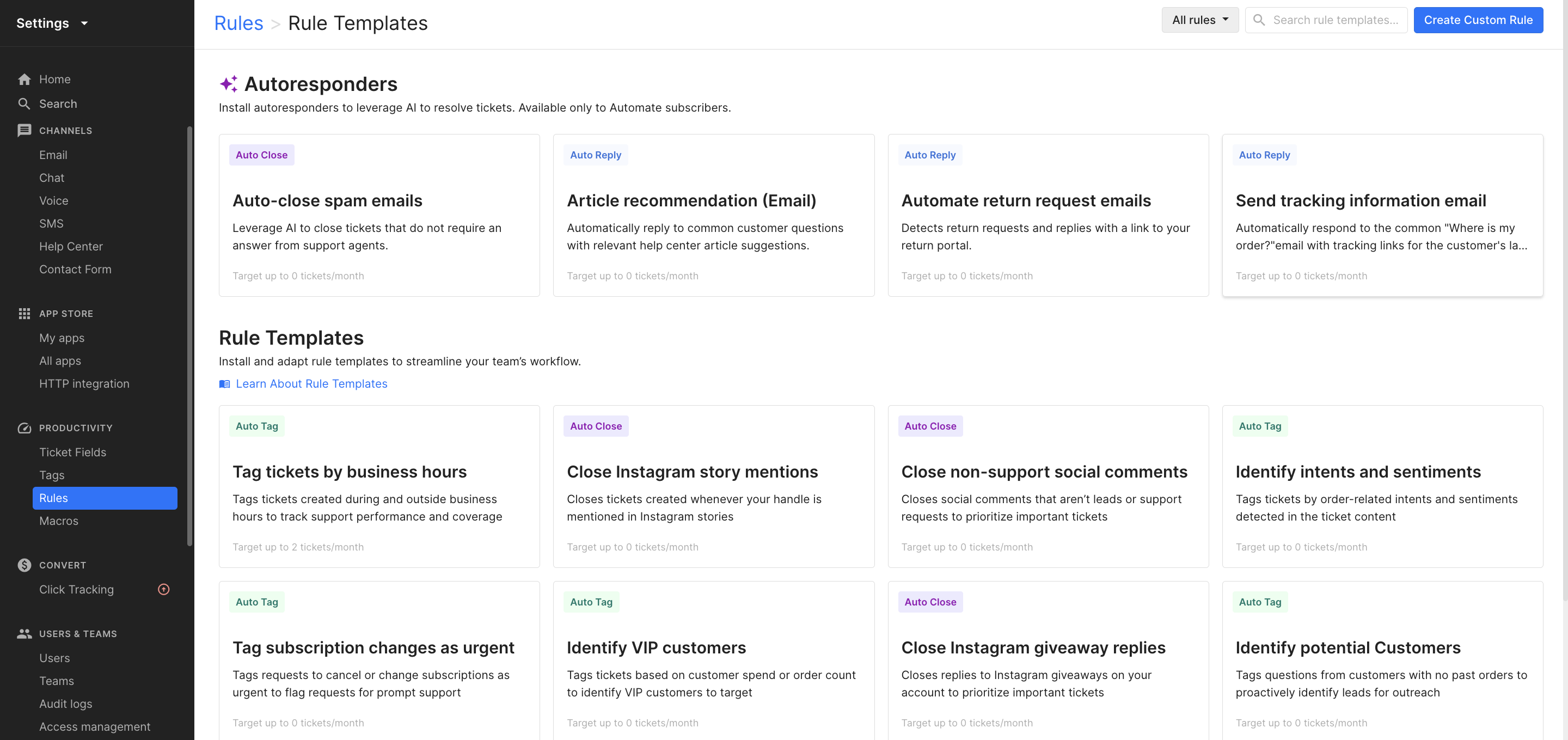Screen dimensions: 1568x740
Task: Click Auto Close badge on Instagram giveaway card
Action: tap(930, 602)
